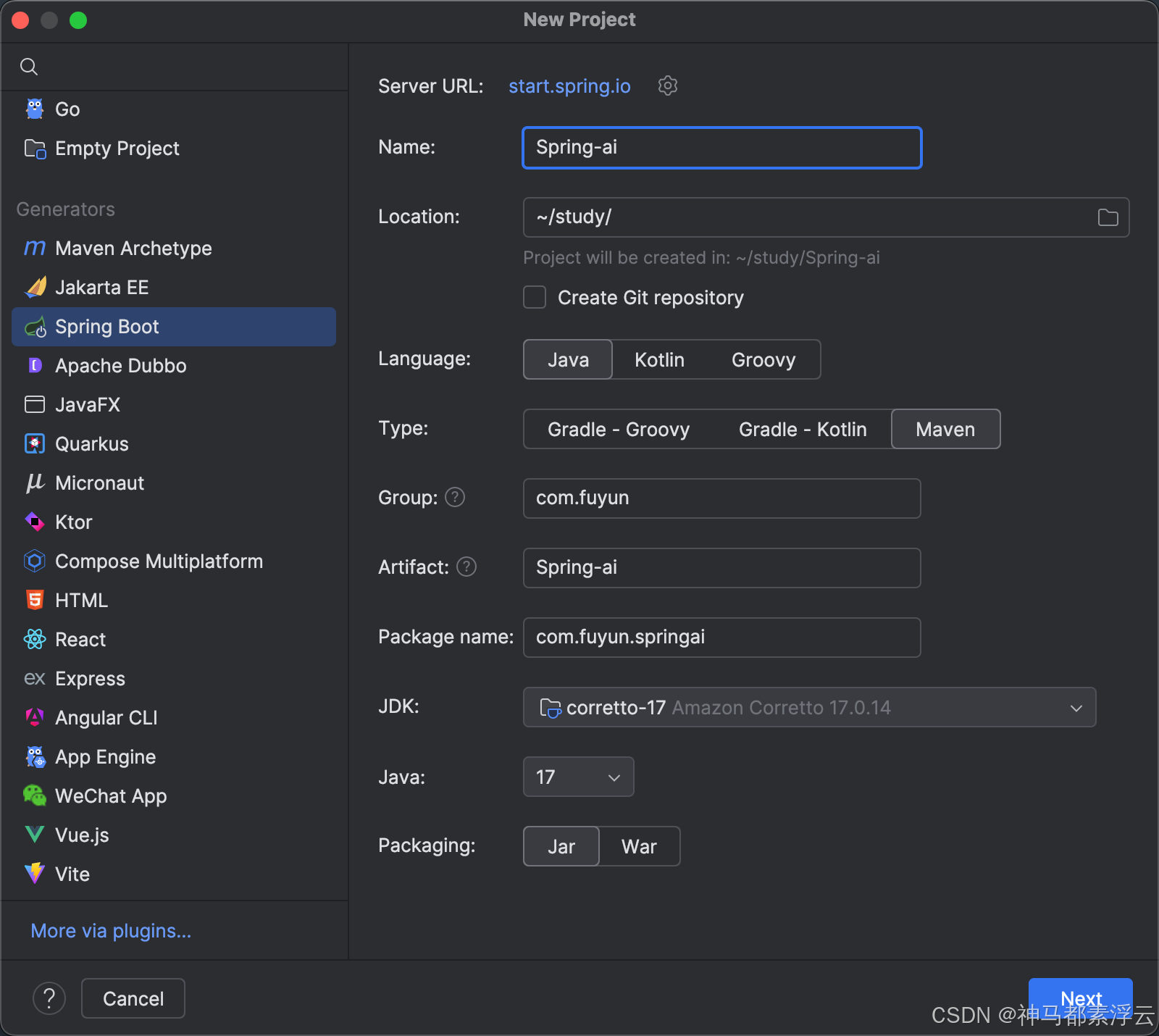Click the App Engine icon
The height and width of the screenshot is (1036, 1159).
(x=35, y=756)
